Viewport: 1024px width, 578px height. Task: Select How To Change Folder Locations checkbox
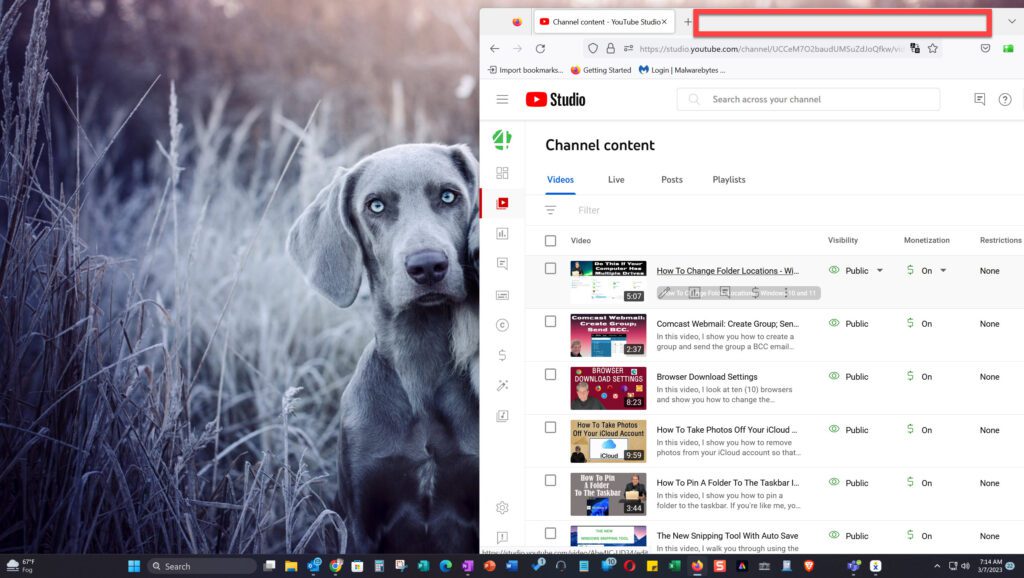tap(551, 268)
